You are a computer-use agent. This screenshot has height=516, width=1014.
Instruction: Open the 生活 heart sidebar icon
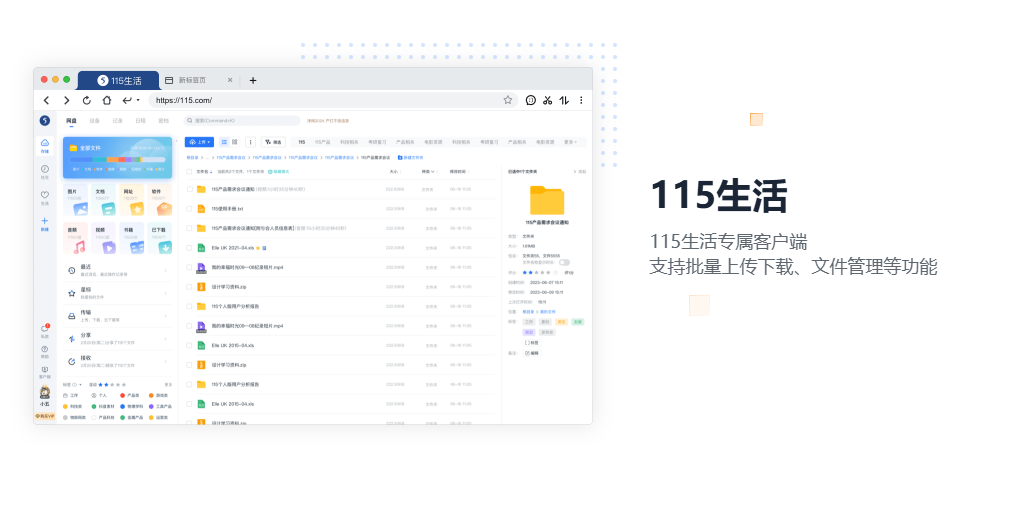click(45, 197)
